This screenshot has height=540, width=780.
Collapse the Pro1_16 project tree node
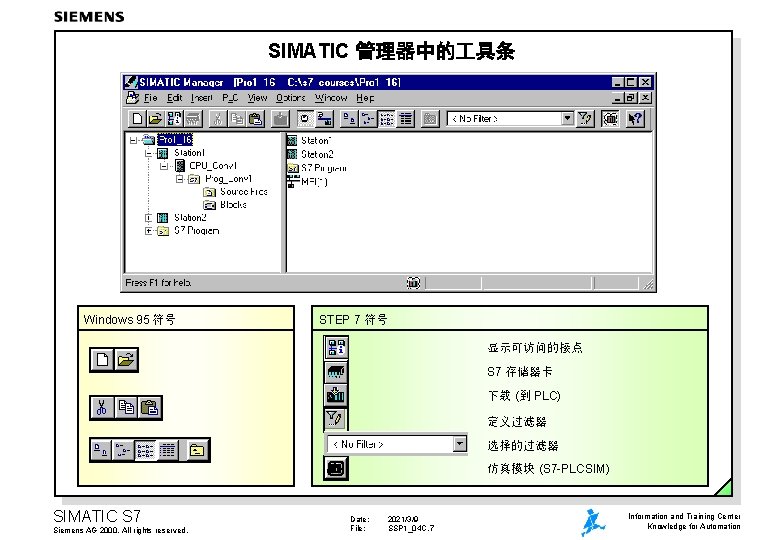click(x=133, y=140)
